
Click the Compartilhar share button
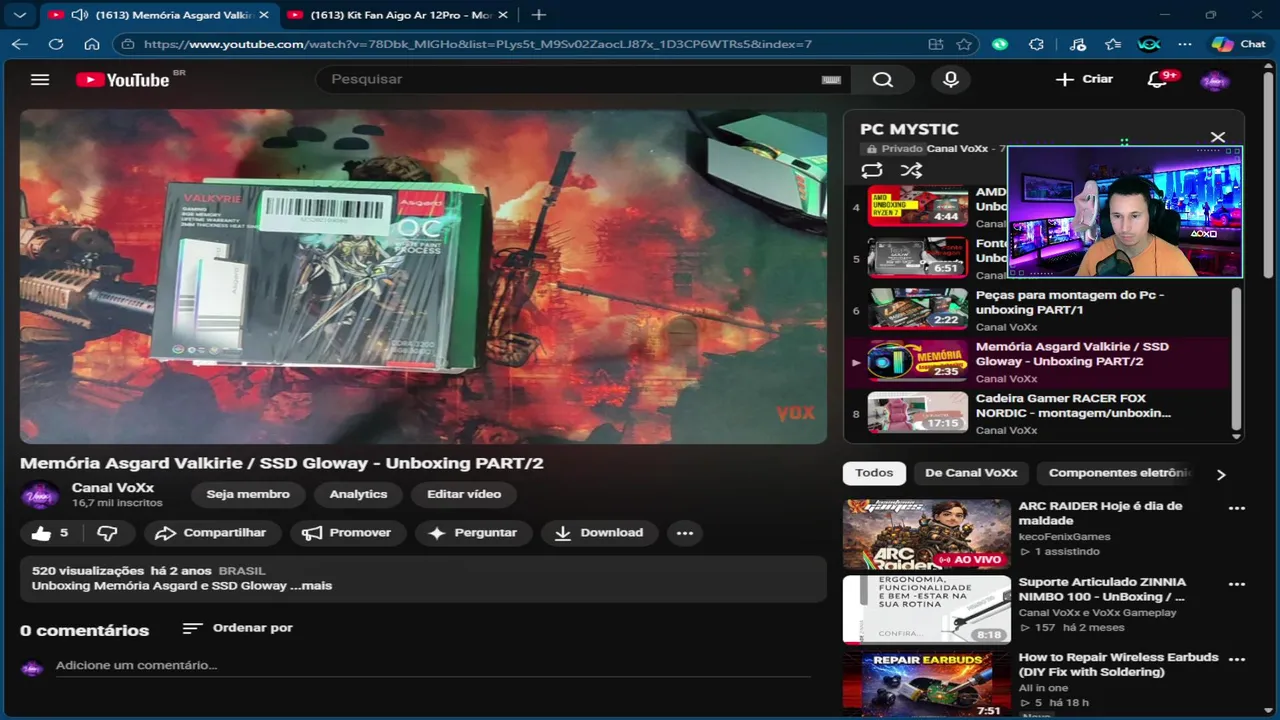tap(212, 533)
